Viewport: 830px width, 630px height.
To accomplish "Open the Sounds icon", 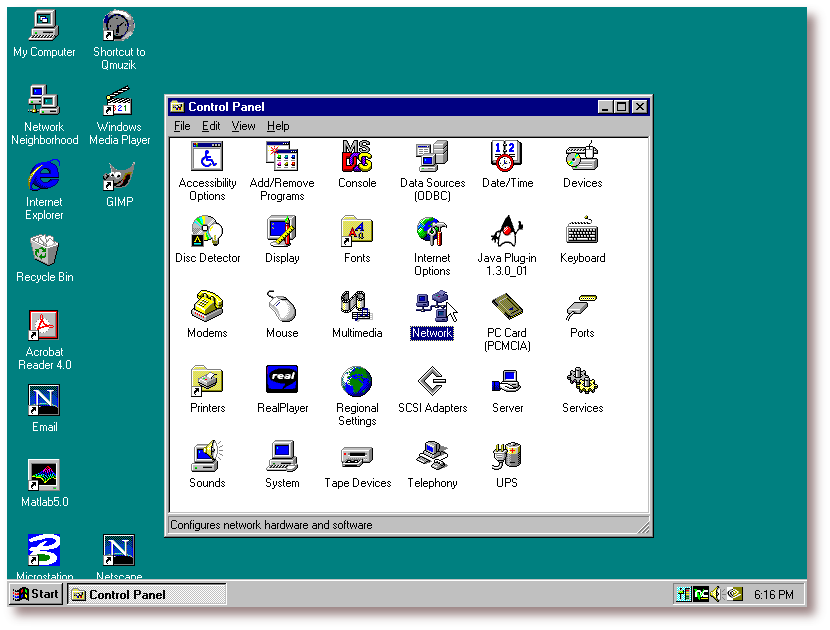I will pyautogui.click(x=207, y=457).
